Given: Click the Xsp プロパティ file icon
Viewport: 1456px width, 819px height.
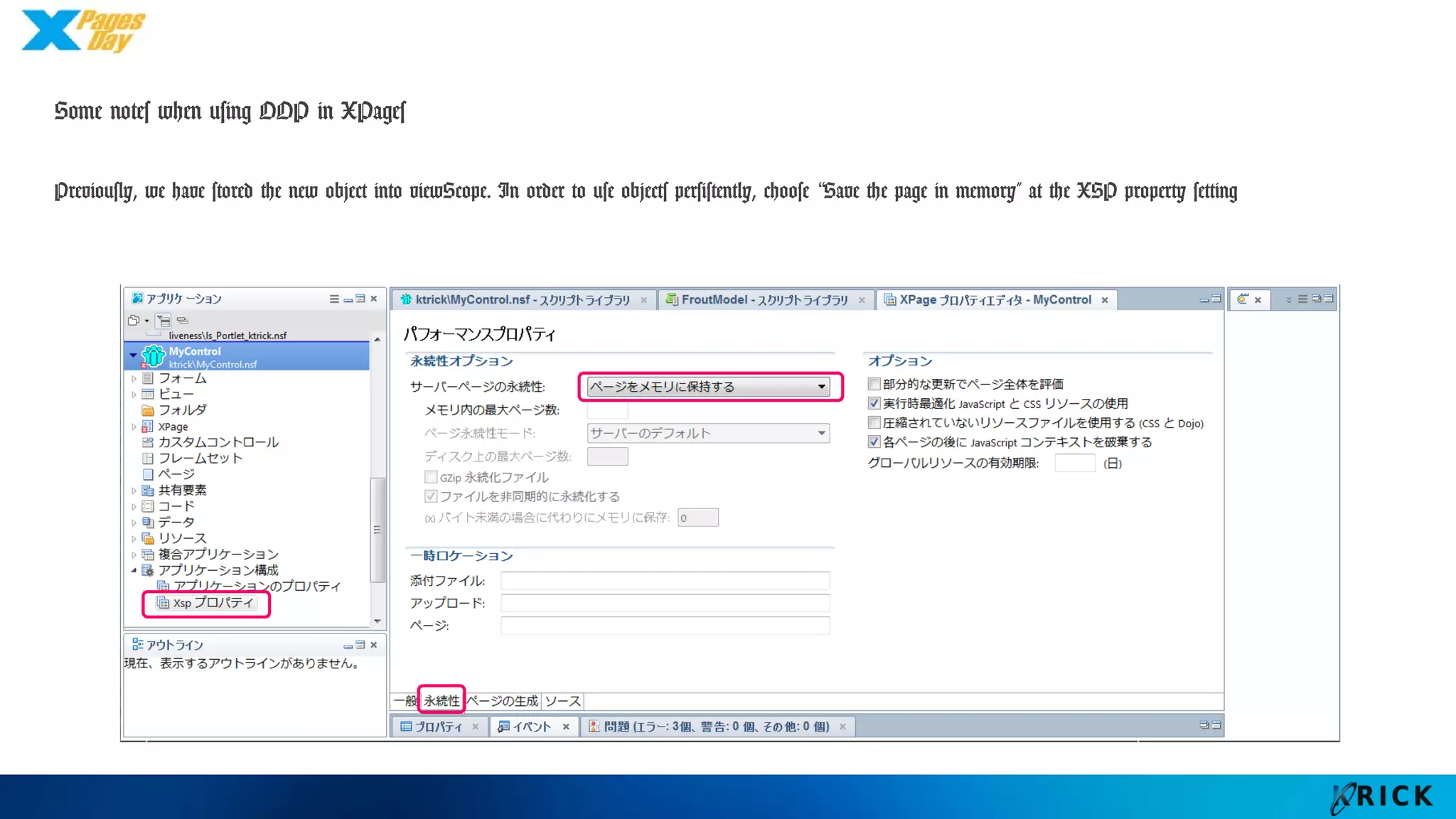Looking at the screenshot, I should (164, 603).
